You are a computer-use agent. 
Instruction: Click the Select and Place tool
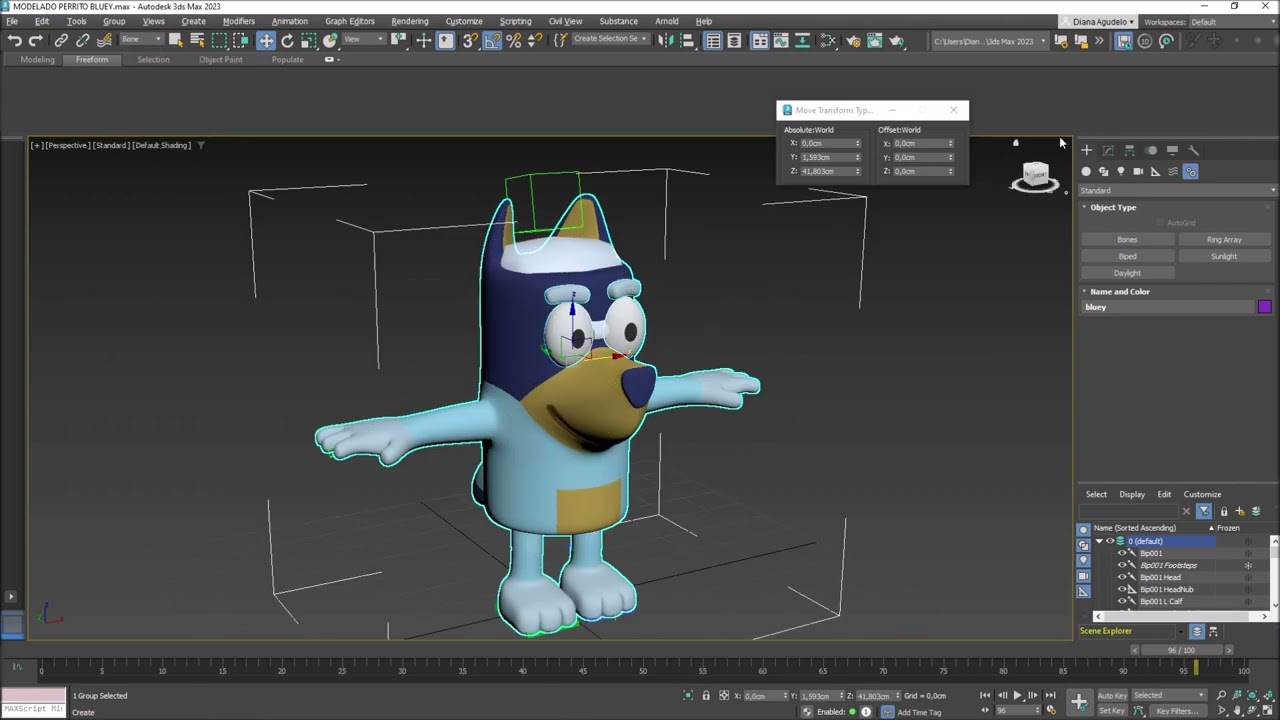tap(330, 40)
